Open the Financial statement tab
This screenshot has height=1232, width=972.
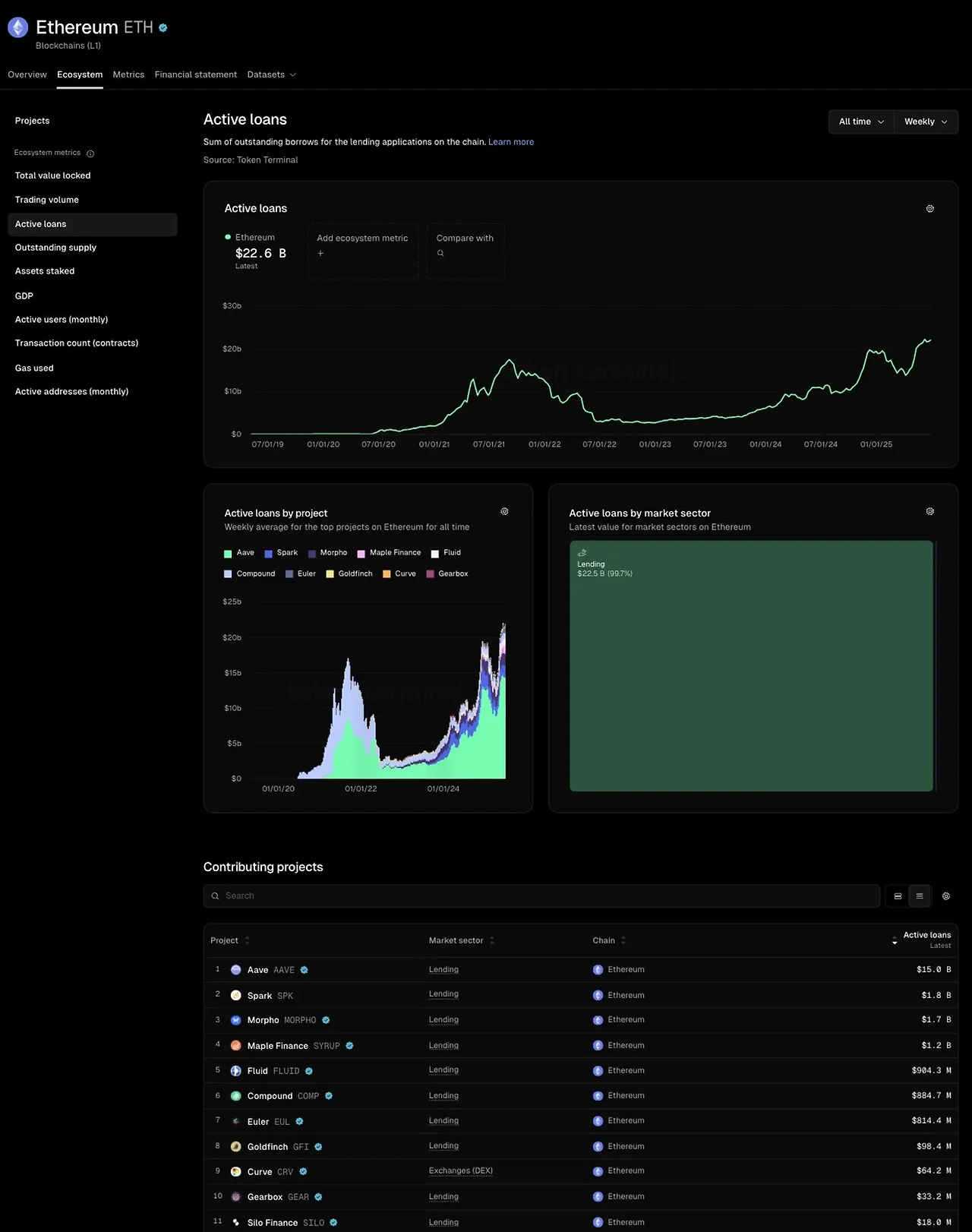click(196, 74)
